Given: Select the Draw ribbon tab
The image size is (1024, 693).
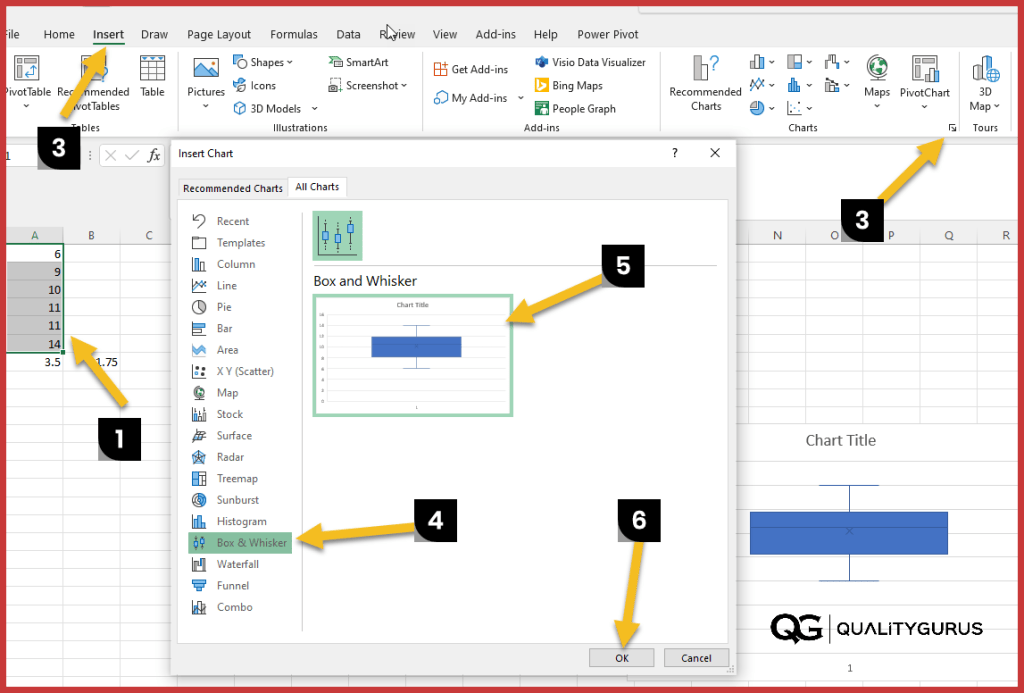Looking at the screenshot, I should [154, 33].
